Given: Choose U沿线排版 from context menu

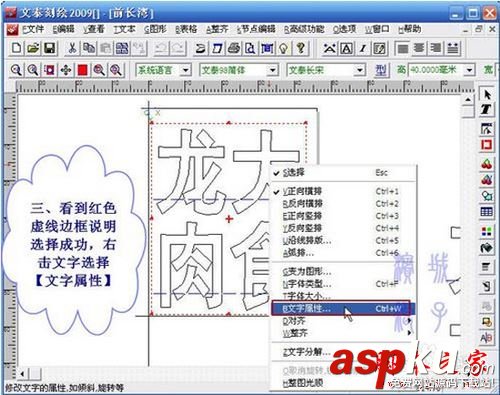Looking at the screenshot, I should (x=343, y=240).
